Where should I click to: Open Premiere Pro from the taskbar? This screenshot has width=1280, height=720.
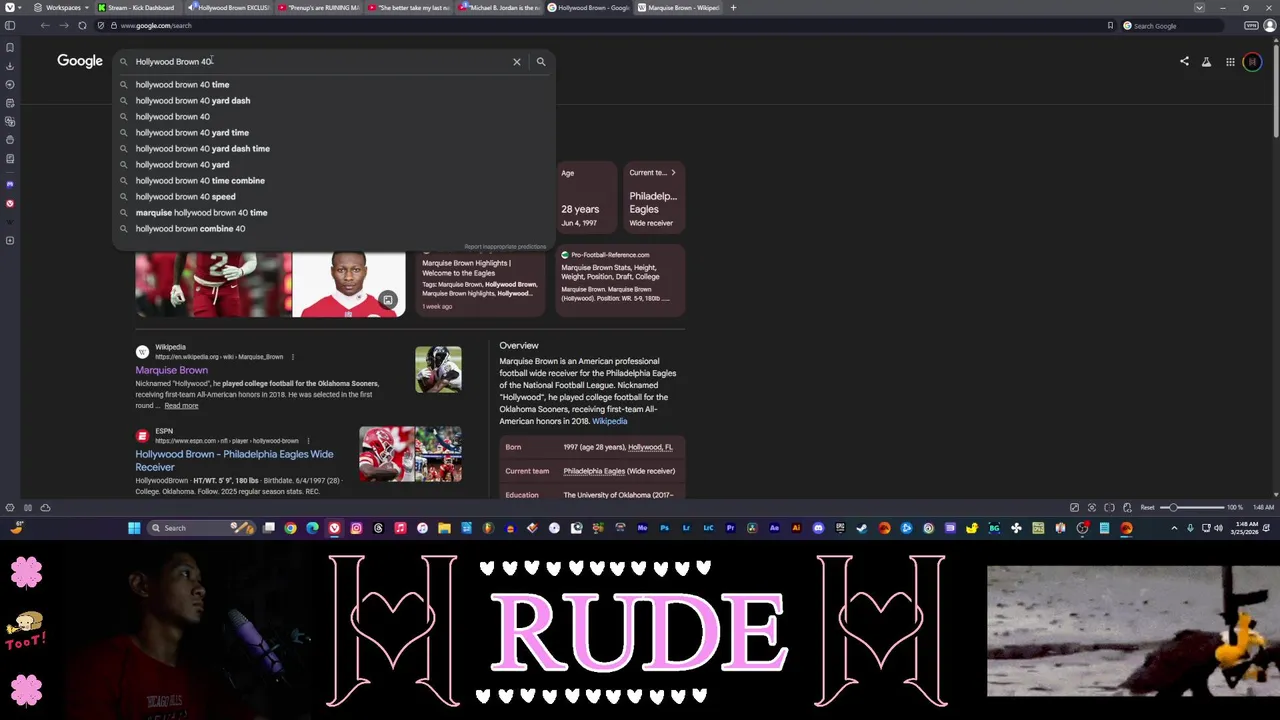pyautogui.click(x=730, y=528)
